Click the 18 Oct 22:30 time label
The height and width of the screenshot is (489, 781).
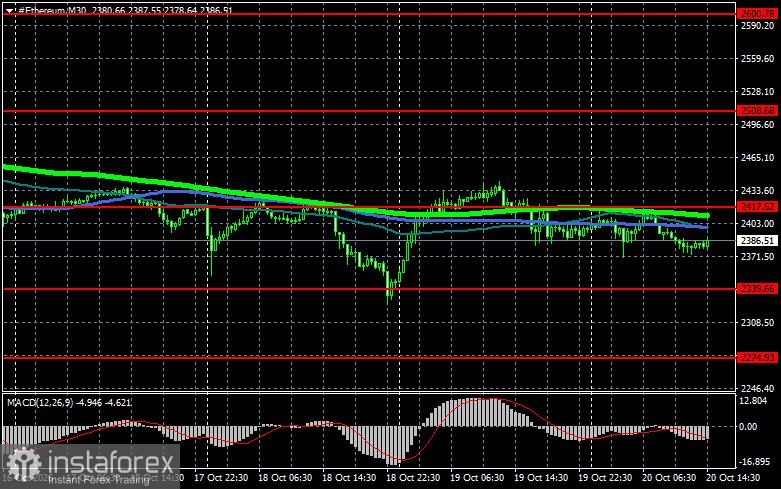[413, 478]
